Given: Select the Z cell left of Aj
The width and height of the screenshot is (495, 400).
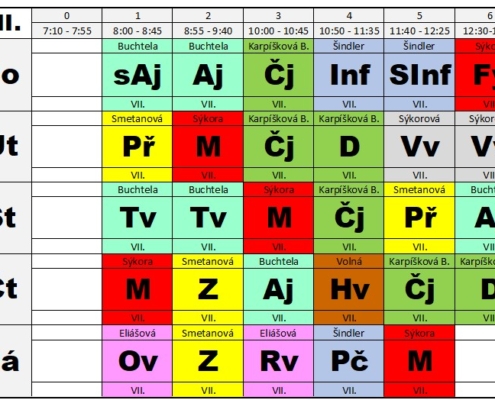Looking at the screenshot, I should 208,289.
